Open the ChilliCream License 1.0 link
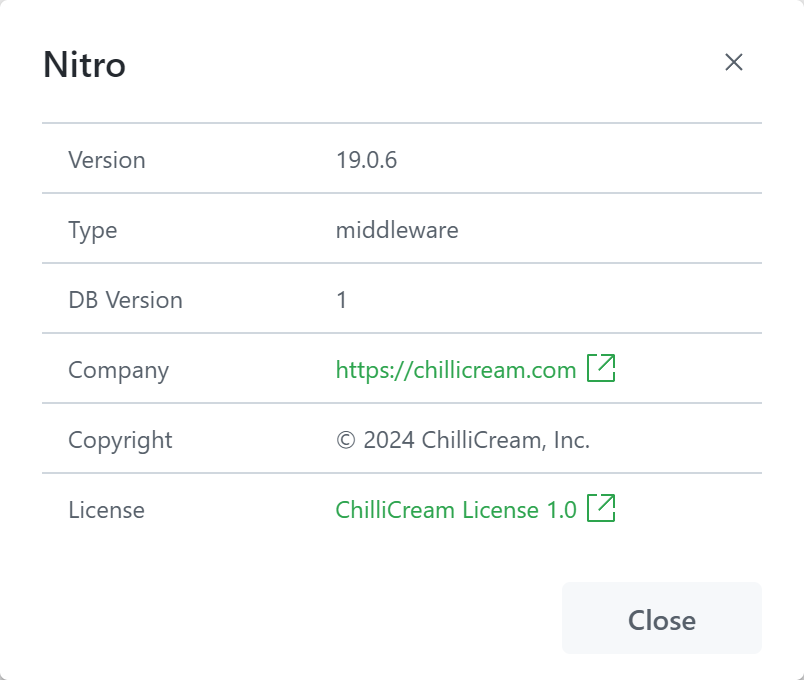 click(x=456, y=510)
